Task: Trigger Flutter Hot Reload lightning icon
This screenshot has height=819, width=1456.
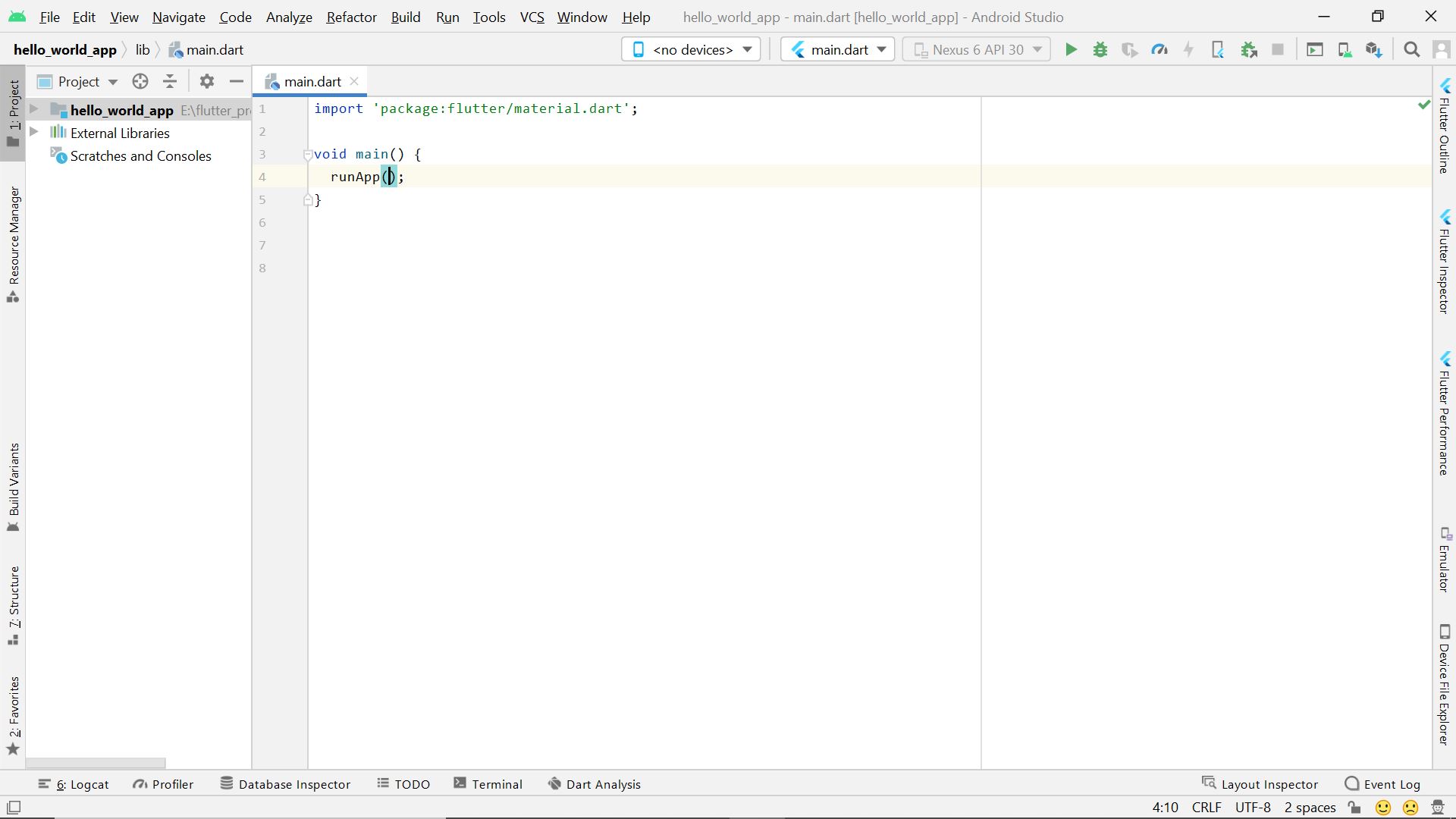Action: click(1188, 49)
